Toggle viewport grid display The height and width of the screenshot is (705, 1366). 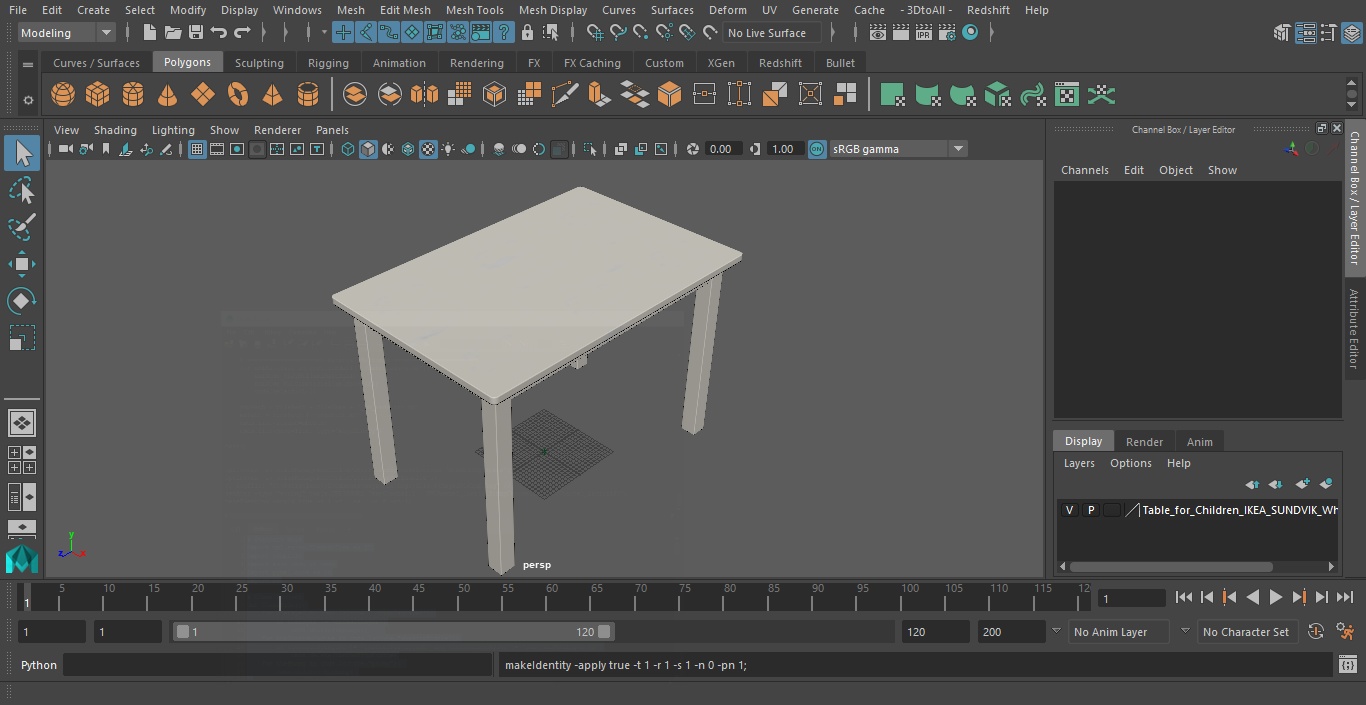[x=197, y=149]
